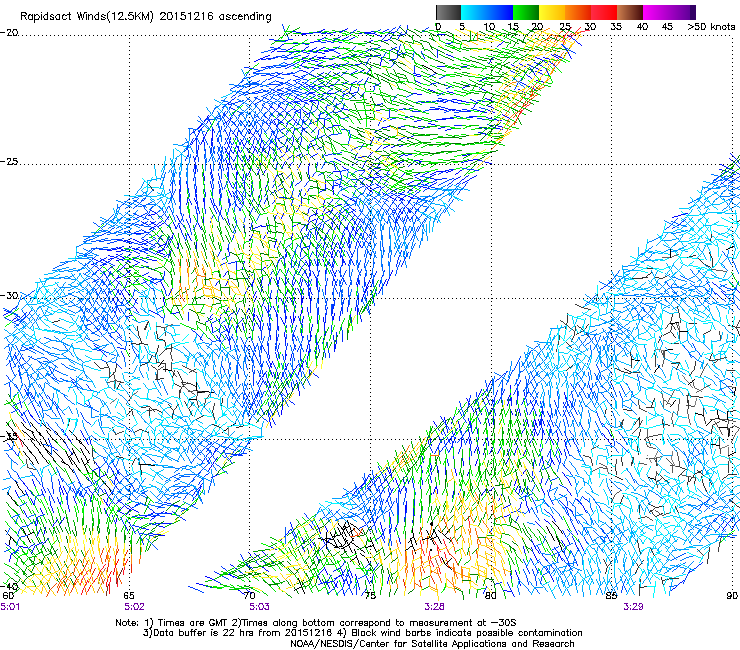Click the 'Note: 1) Times are GMT' line

[316, 623]
